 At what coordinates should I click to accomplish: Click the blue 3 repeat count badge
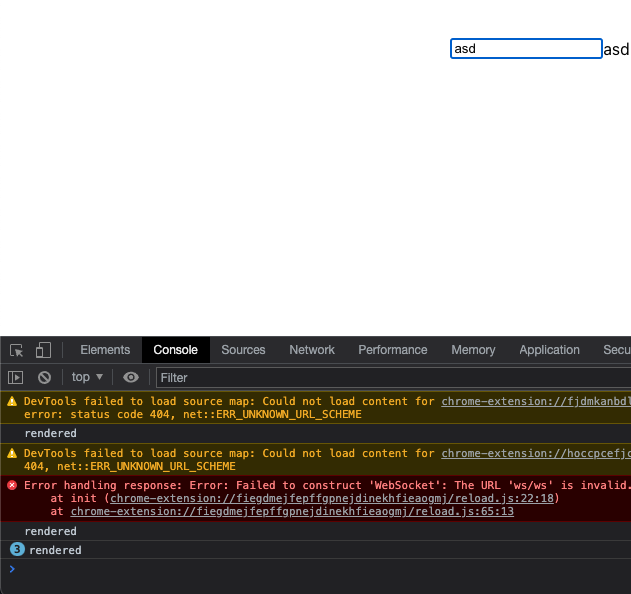(17, 549)
